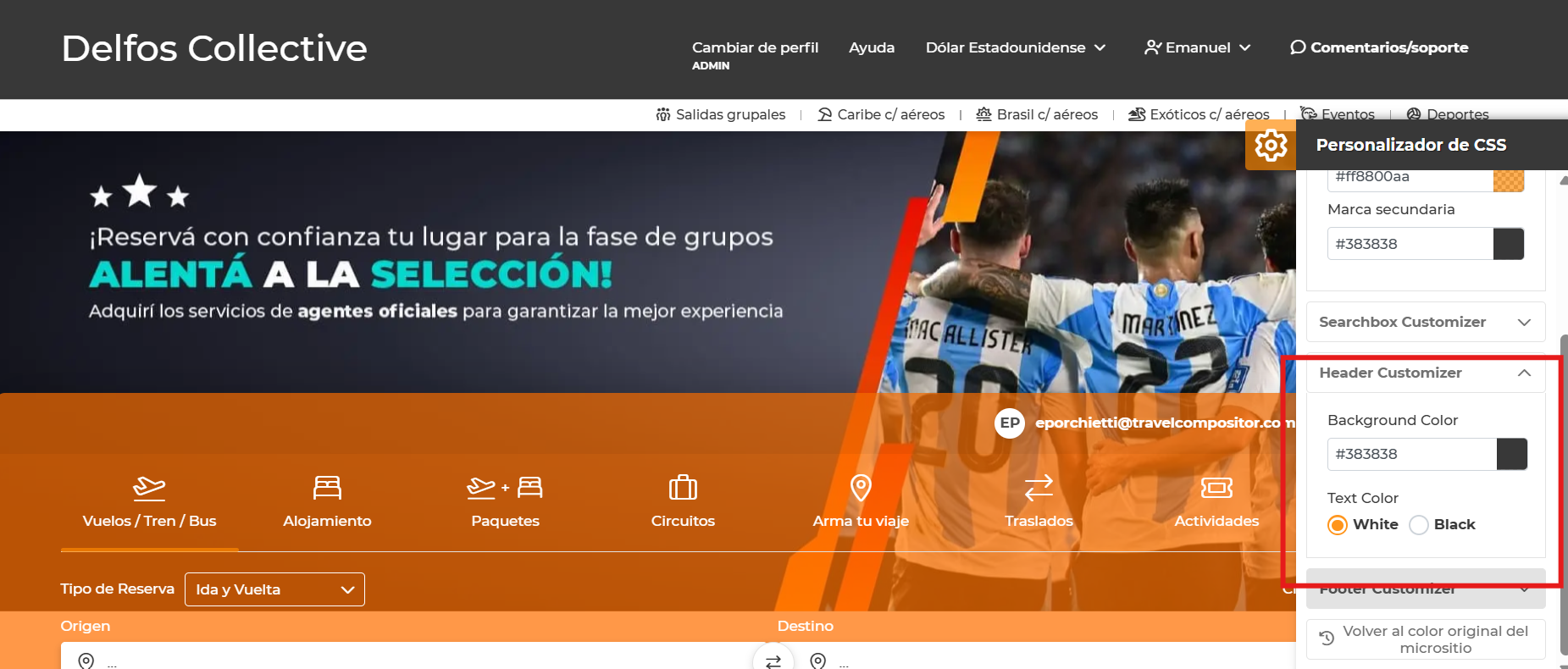Click the Vuelos / Tren / Bus plane icon

pyautogui.click(x=149, y=488)
